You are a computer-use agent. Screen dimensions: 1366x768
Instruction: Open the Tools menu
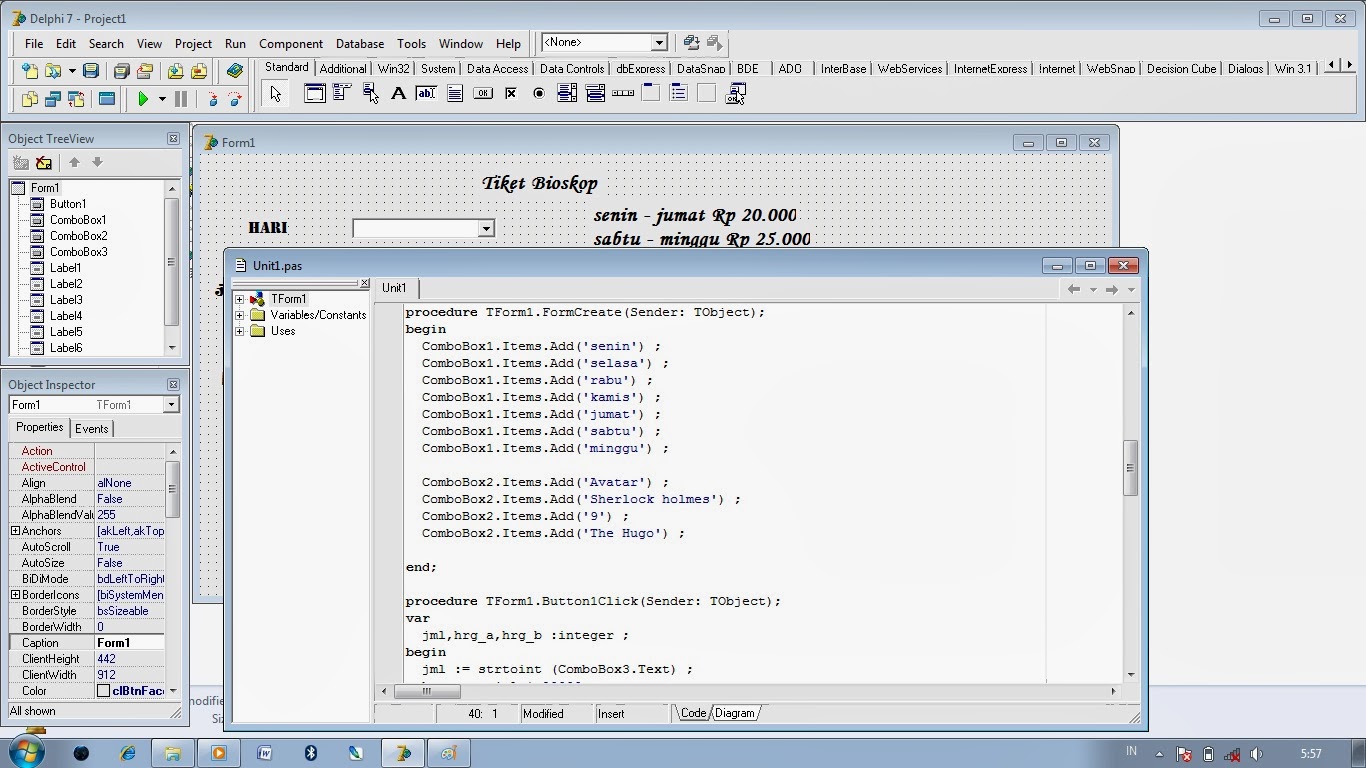click(x=411, y=44)
